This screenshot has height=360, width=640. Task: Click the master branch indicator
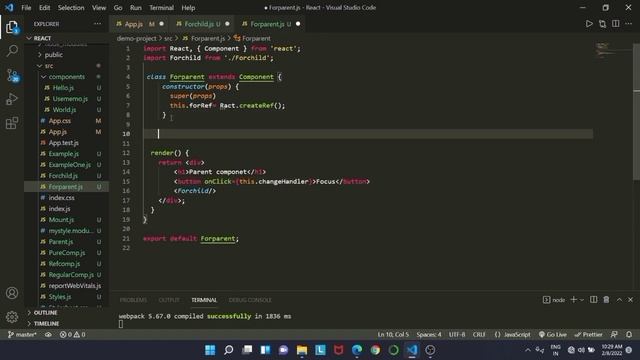pos(22,334)
